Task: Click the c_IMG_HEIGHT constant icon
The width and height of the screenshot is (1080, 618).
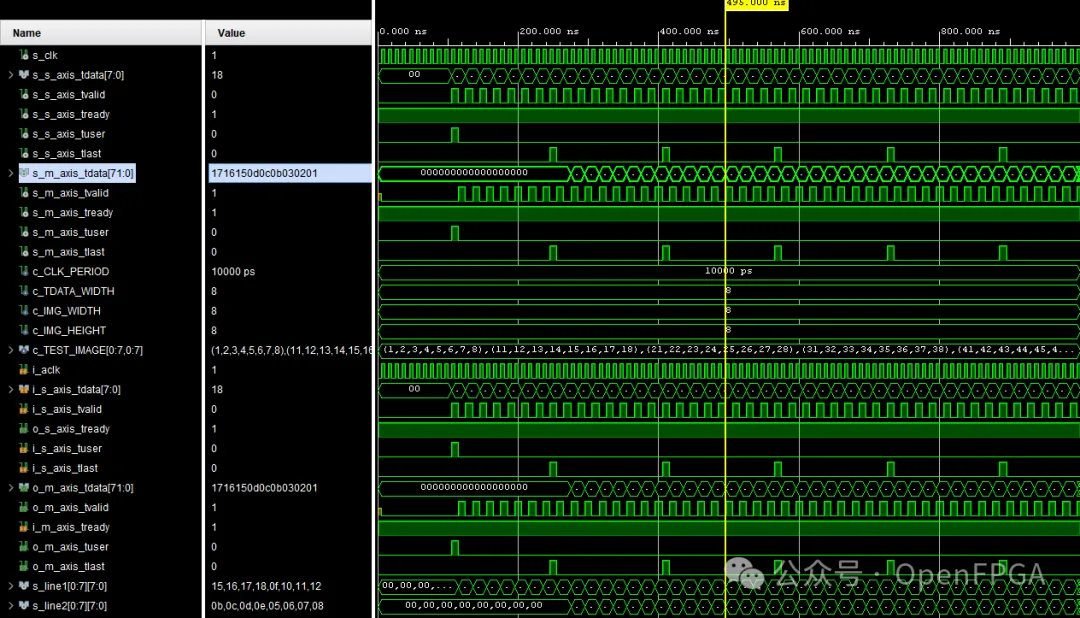Action: [24, 330]
